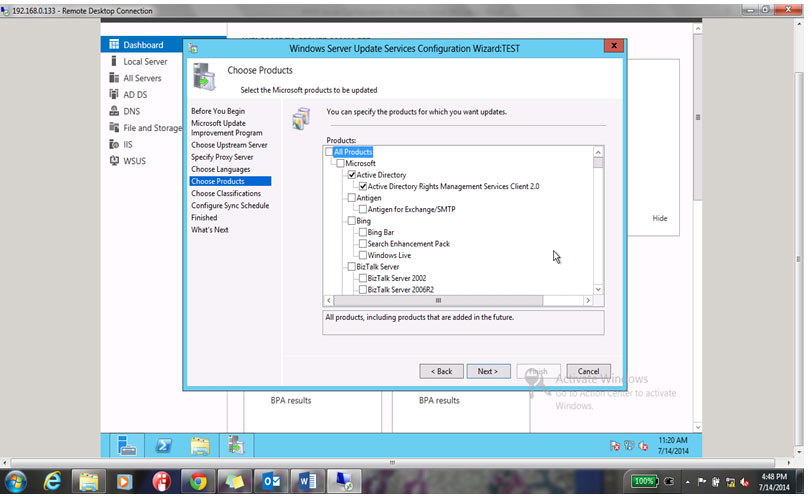The height and width of the screenshot is (496, 810).
Task: Check the Windows Live checkbox
Action: click(363, 255)
